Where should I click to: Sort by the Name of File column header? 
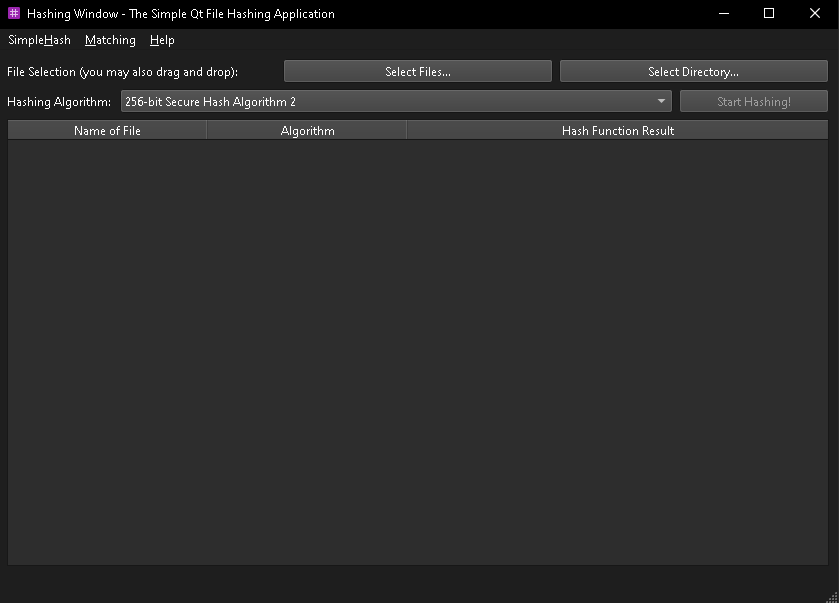coord(107,131)
